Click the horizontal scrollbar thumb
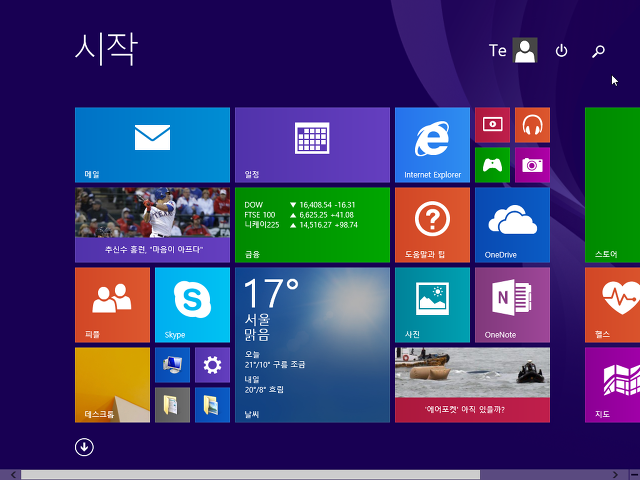 point(250,474)
